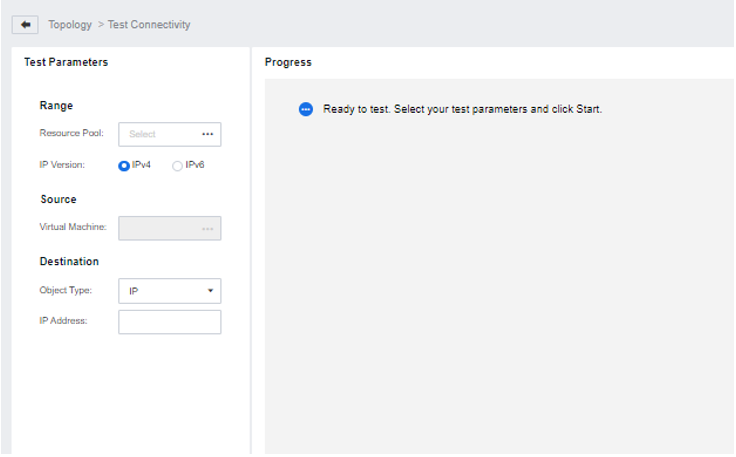Click the back arrow button
The image size is (736, 457).
click(x=25, y=25)
